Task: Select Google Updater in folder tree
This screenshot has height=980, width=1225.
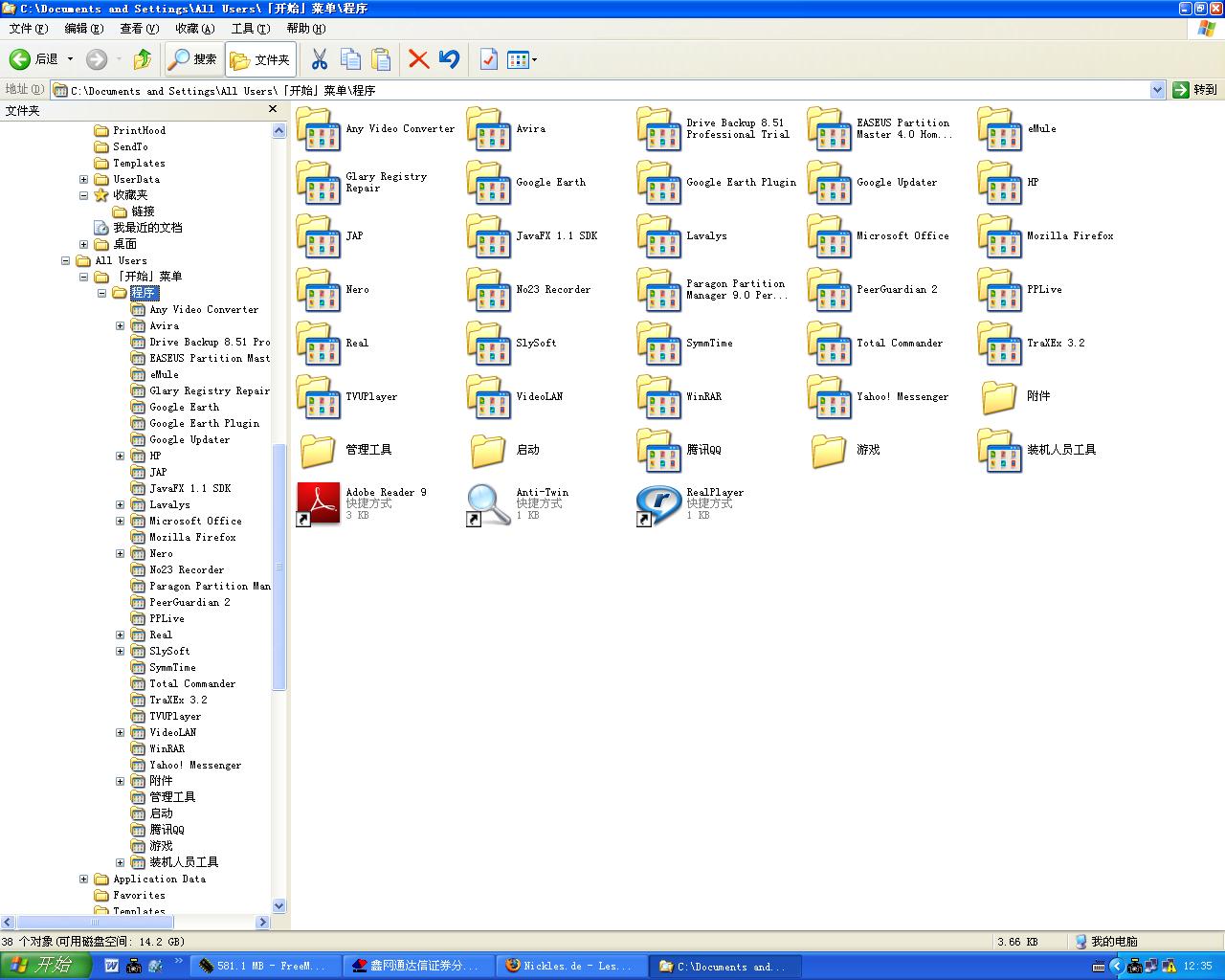Action: click(x=189, y=439)
